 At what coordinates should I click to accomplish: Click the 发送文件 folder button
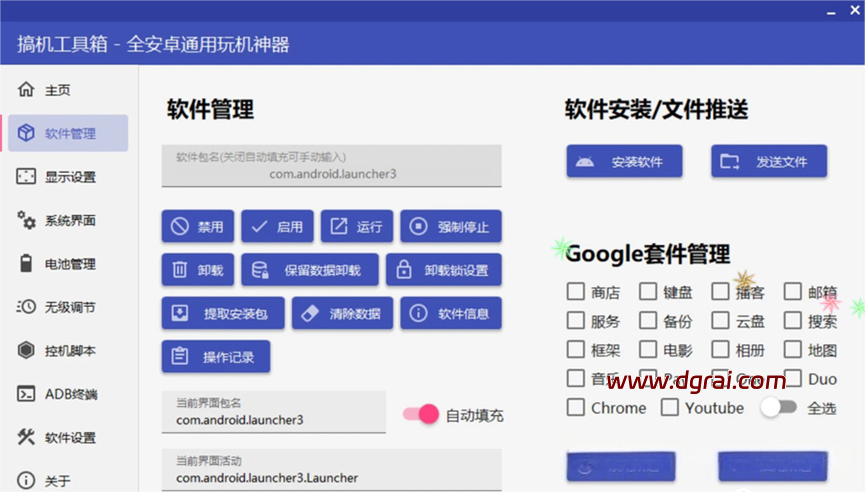(769, 161)
